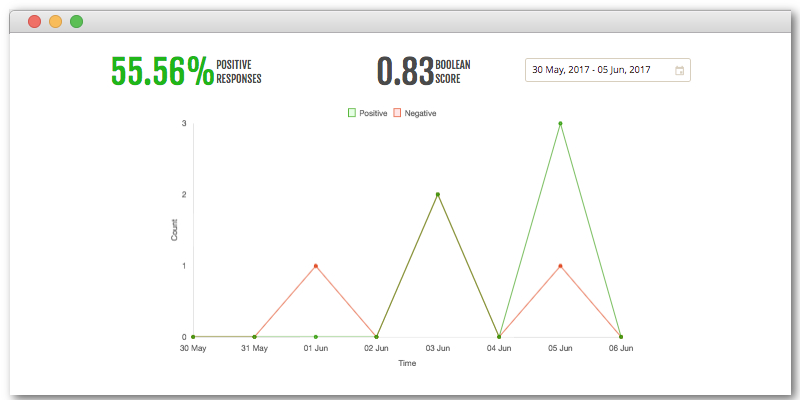
Task: Select the data point on 03 Jun
Action: [438, 194]
